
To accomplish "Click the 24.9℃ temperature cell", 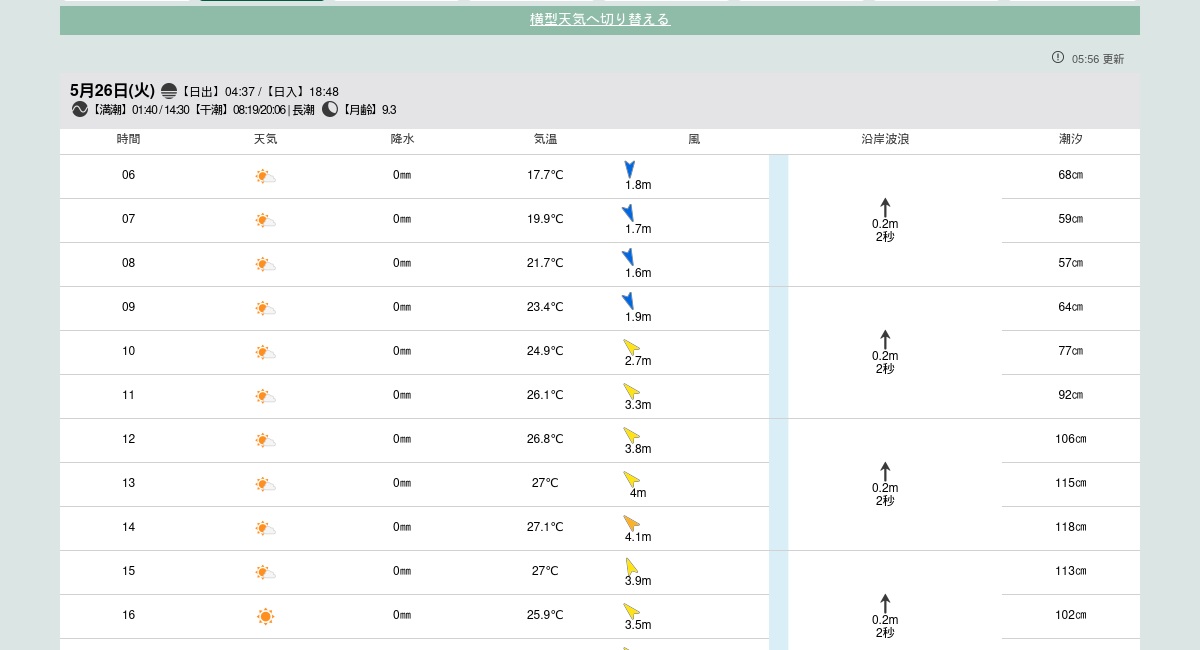I will coord(545,351).
